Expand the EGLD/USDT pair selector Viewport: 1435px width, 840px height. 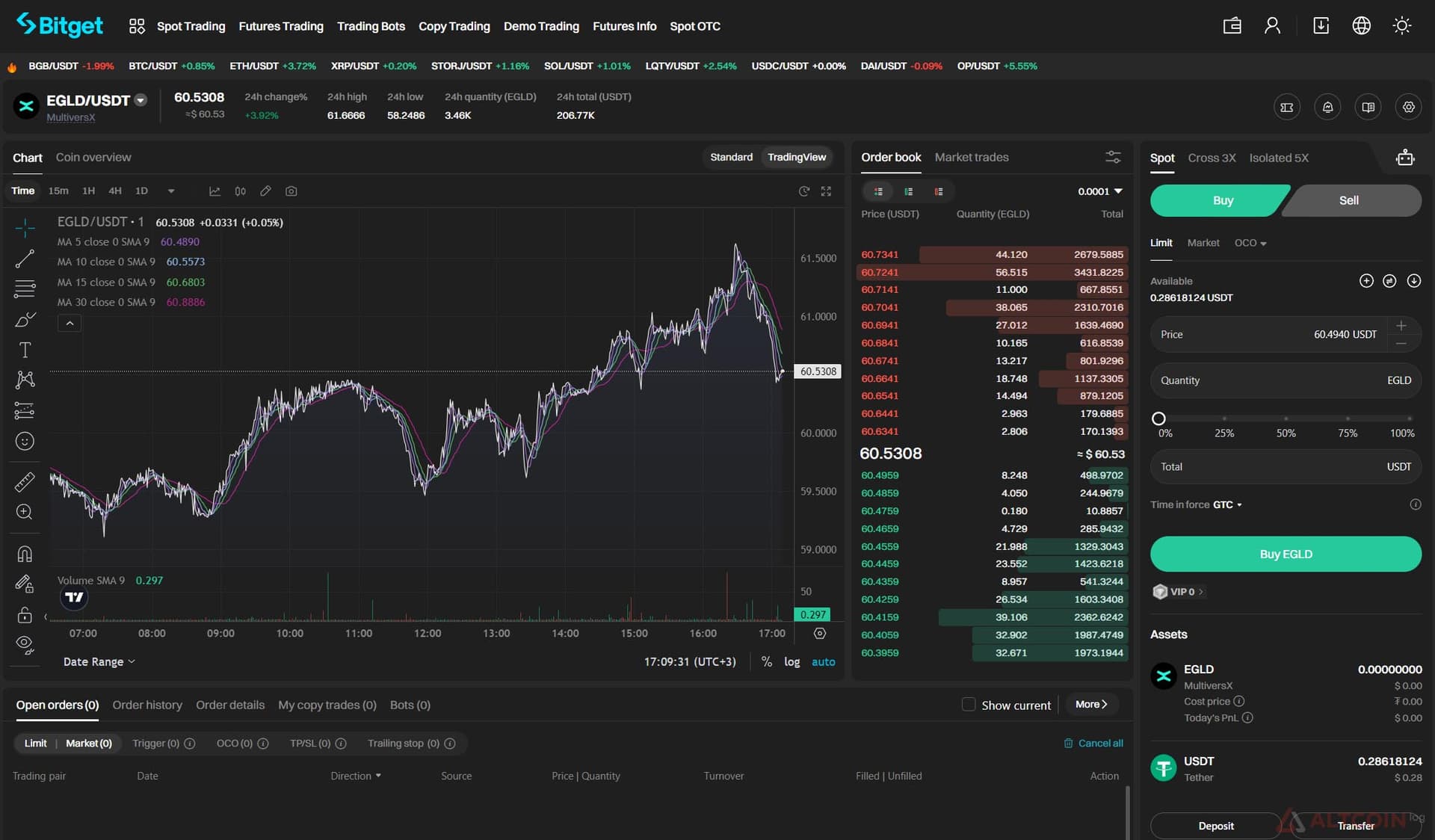point(141,100)
